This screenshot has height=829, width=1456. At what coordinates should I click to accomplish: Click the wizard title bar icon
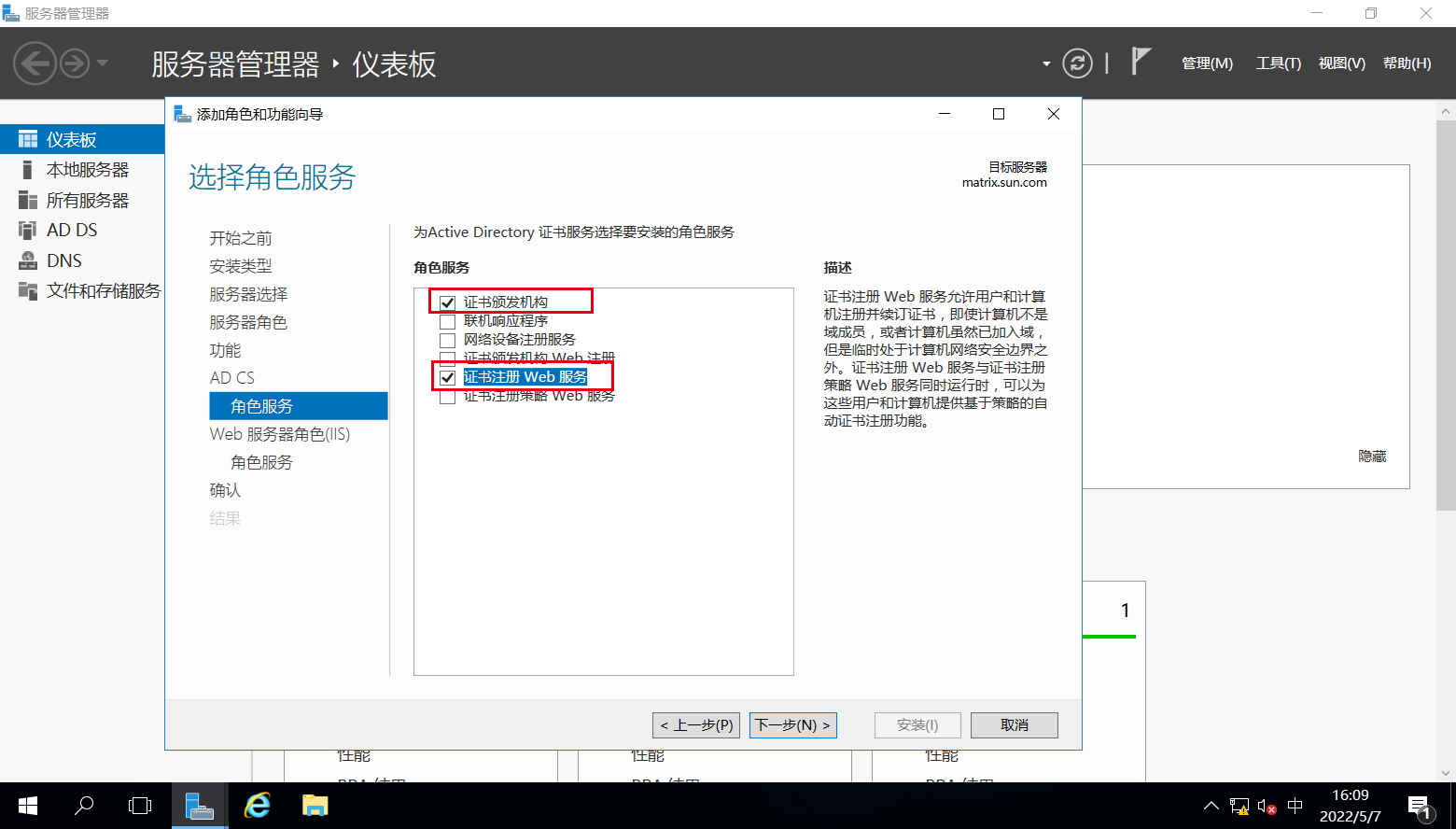pos(183,114)
